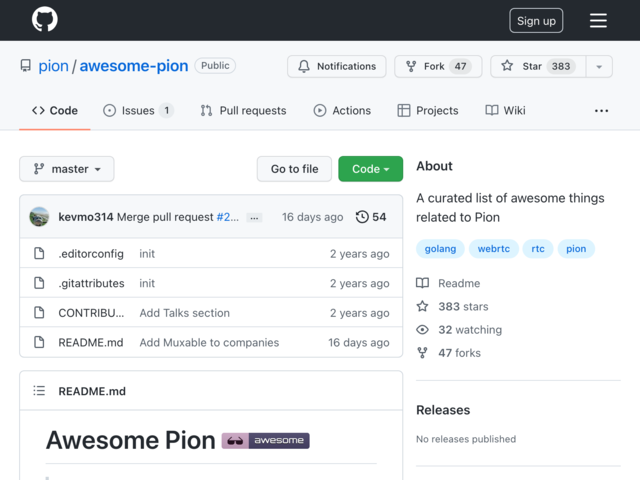The image size is (640, 480).
Task: Open README table of contents list icon
Action: pos(39,391)
